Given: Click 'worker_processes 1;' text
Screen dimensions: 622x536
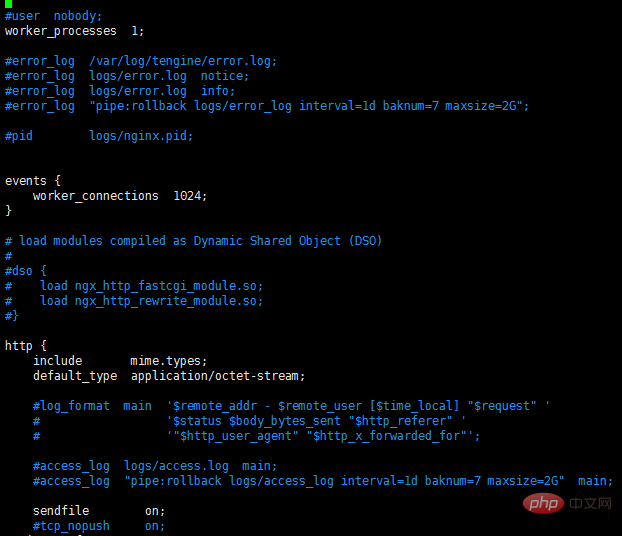Looking at the screenshot, I should 74,31.
